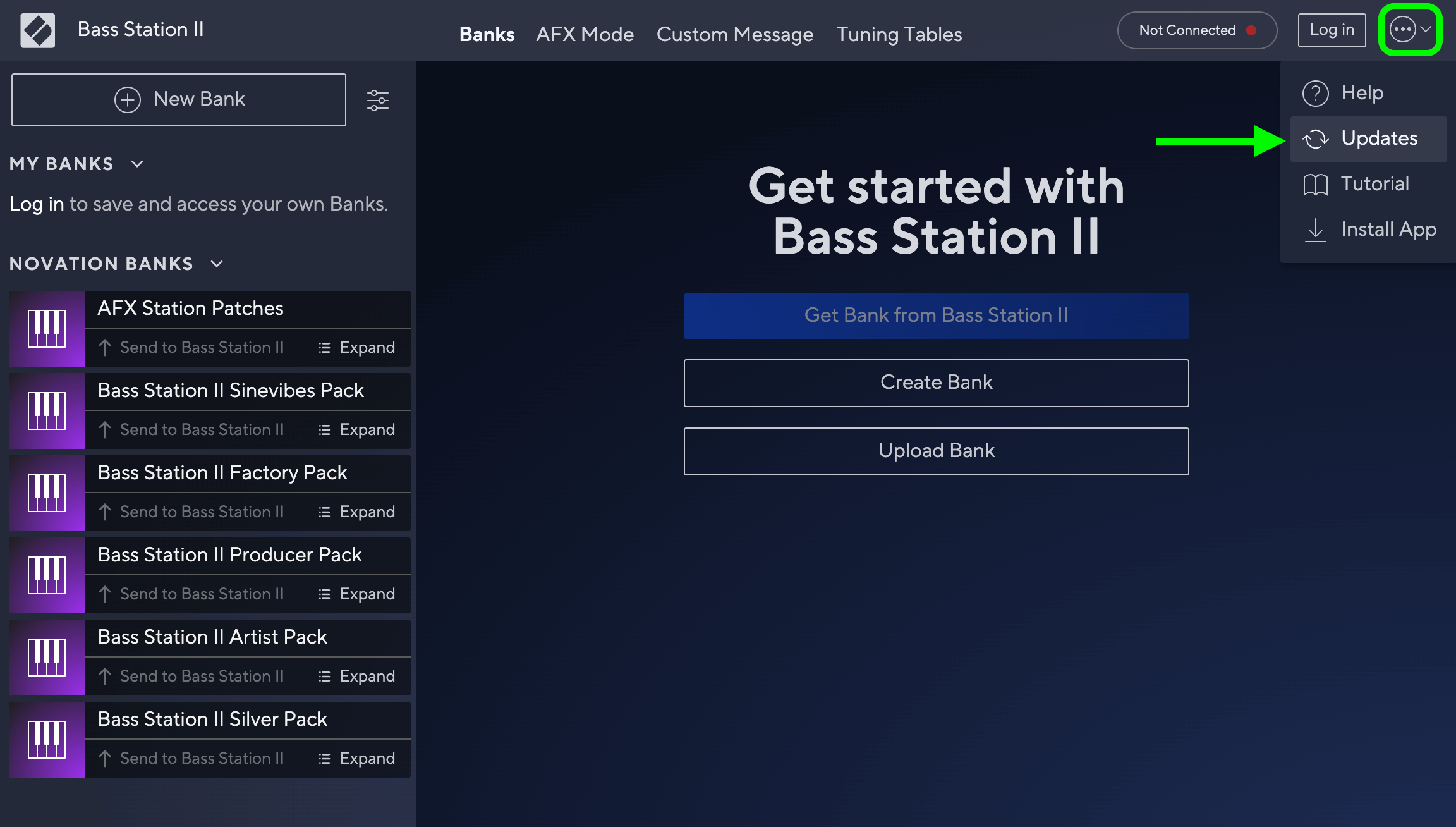The image size is (1456, 827).
Task: Switch to the AFX Mode tab
Action: point(585,34)
